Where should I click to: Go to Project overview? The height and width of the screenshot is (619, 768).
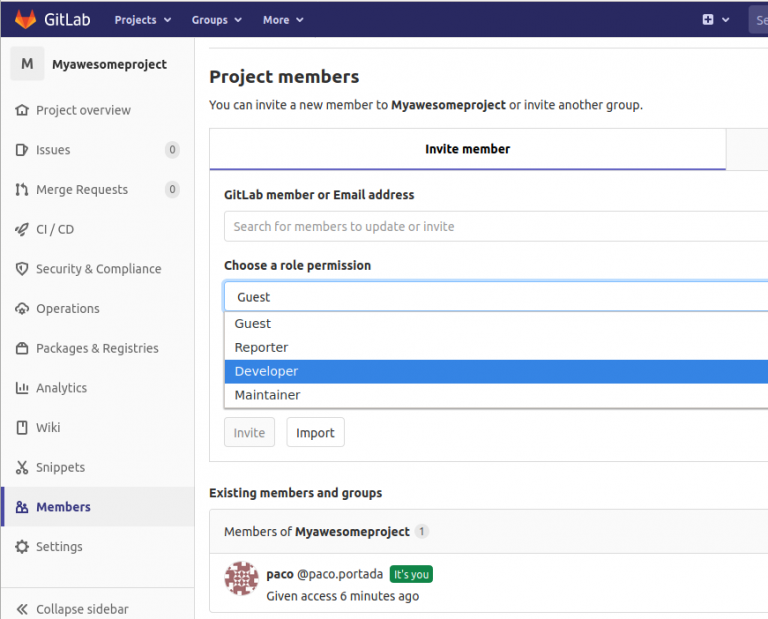[83, 110]
